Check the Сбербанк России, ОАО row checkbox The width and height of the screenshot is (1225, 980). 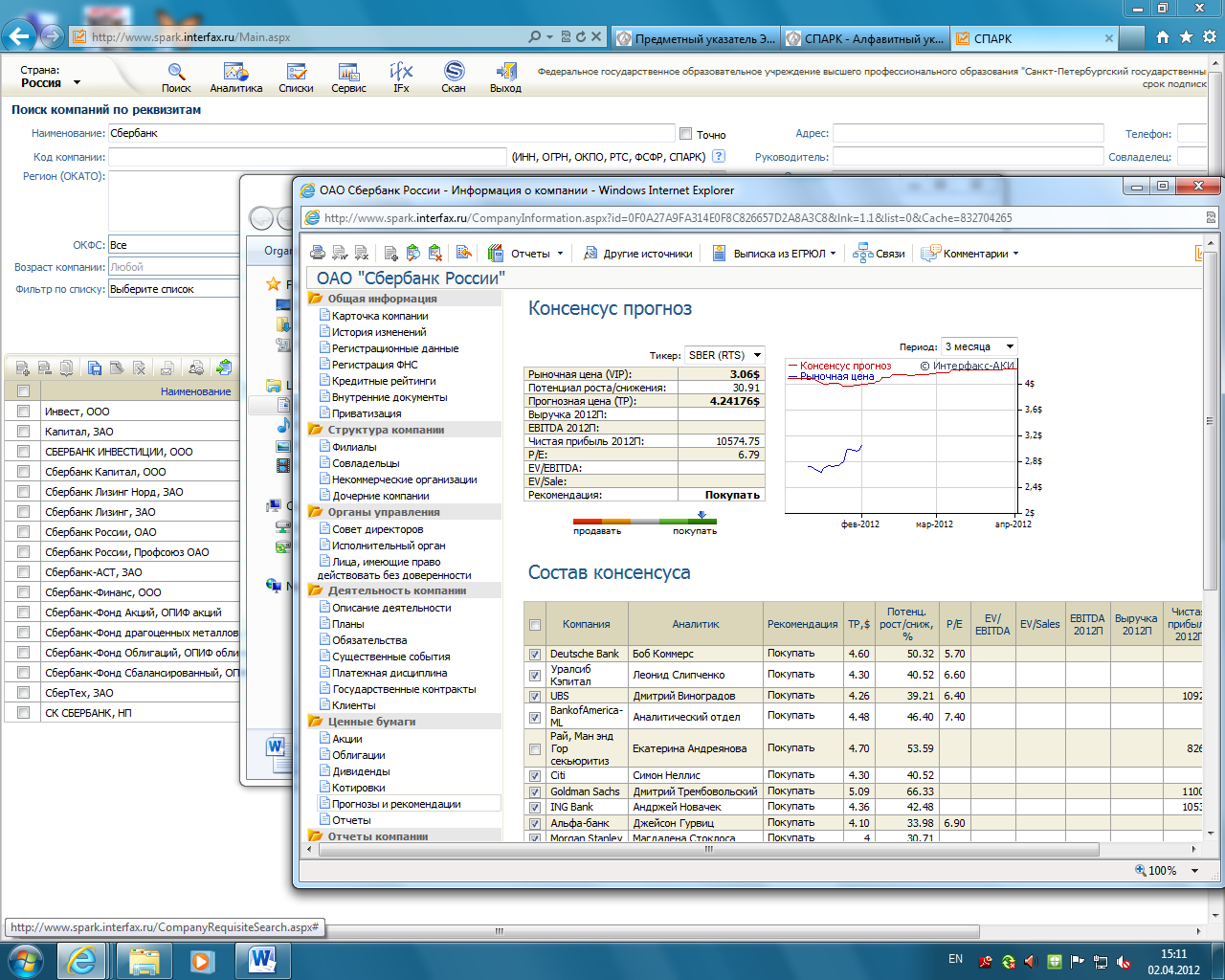coord(23,531)
